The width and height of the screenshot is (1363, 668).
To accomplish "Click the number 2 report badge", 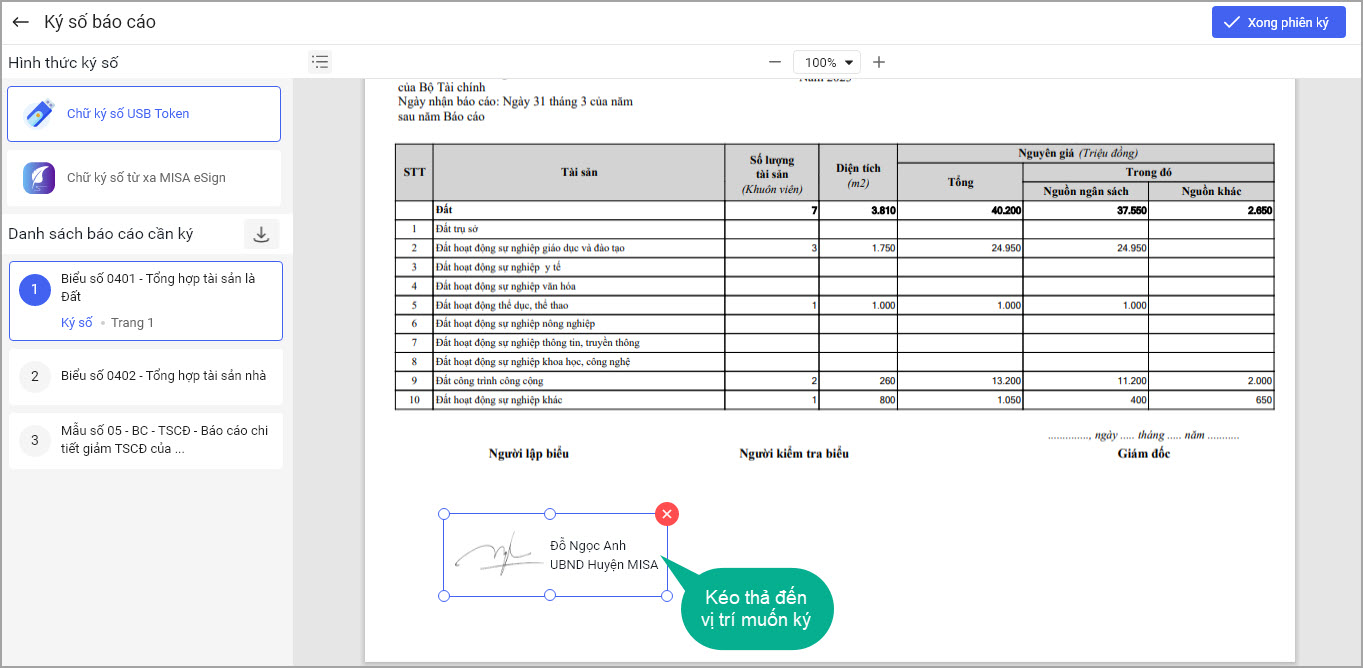I will coord(35,376).
